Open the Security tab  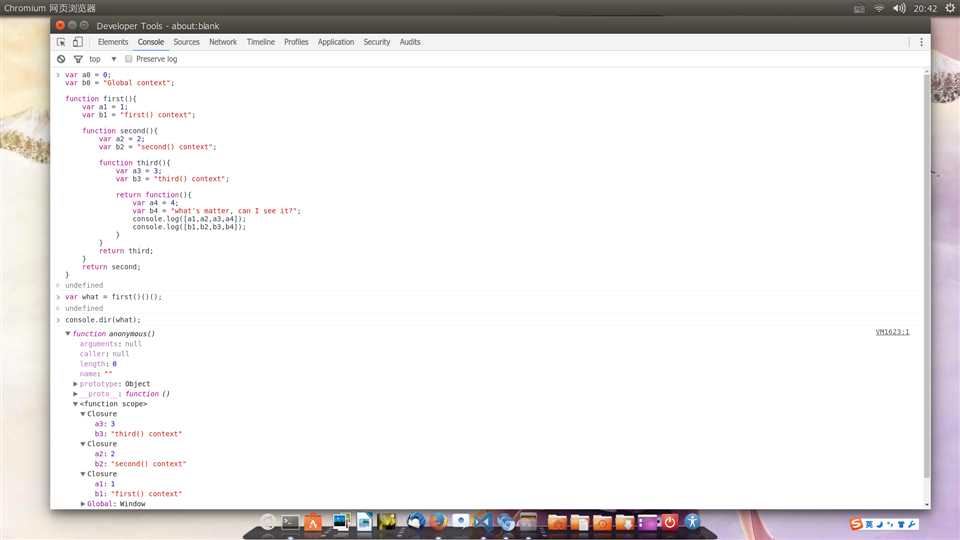tap(377, 42)
